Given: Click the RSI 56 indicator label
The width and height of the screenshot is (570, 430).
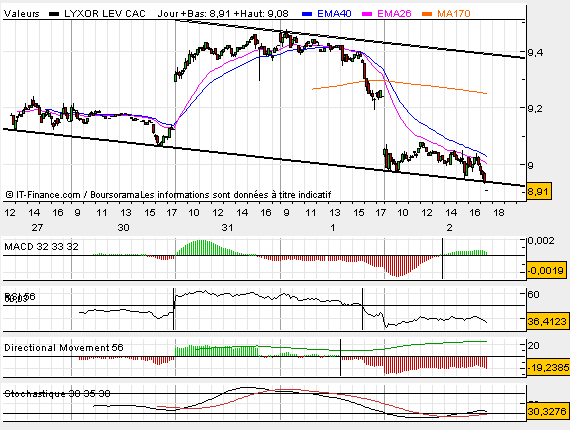Looking at the screenshot, I should 20,297.
